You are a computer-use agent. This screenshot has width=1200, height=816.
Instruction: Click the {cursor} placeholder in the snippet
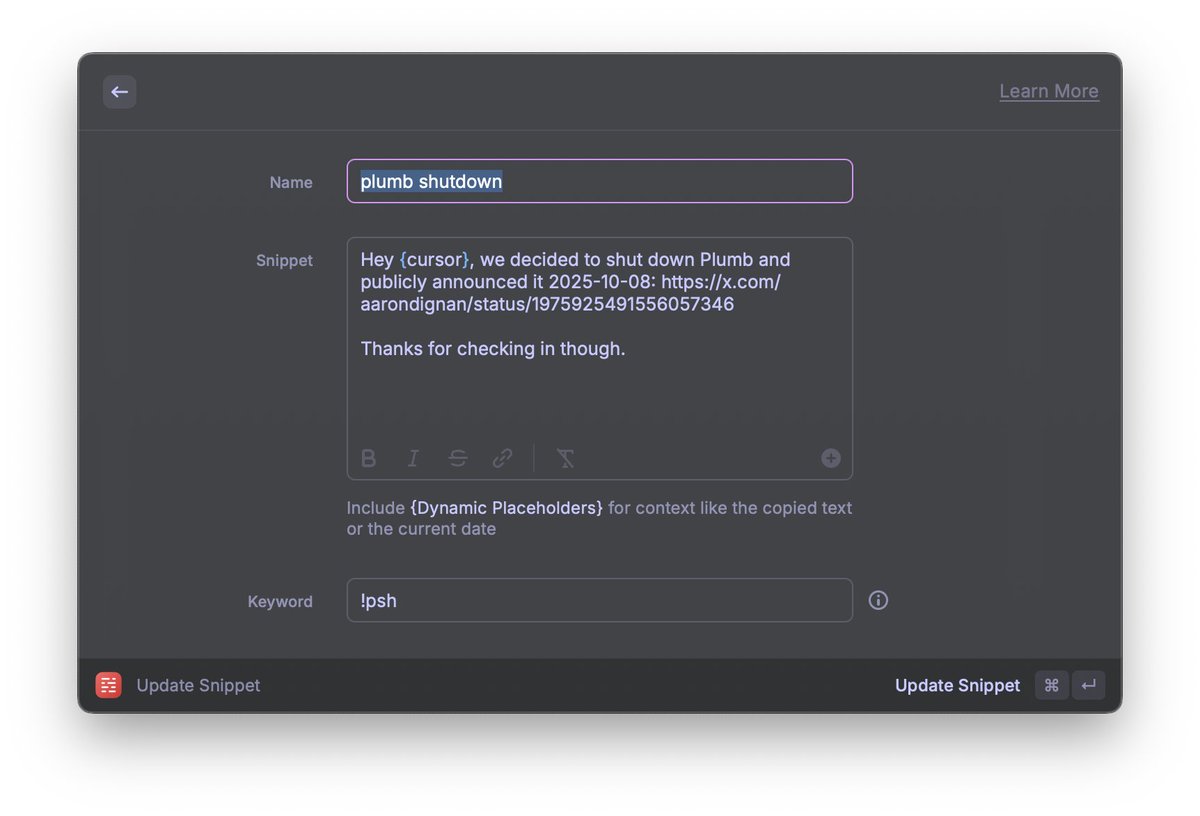(434, 259)
